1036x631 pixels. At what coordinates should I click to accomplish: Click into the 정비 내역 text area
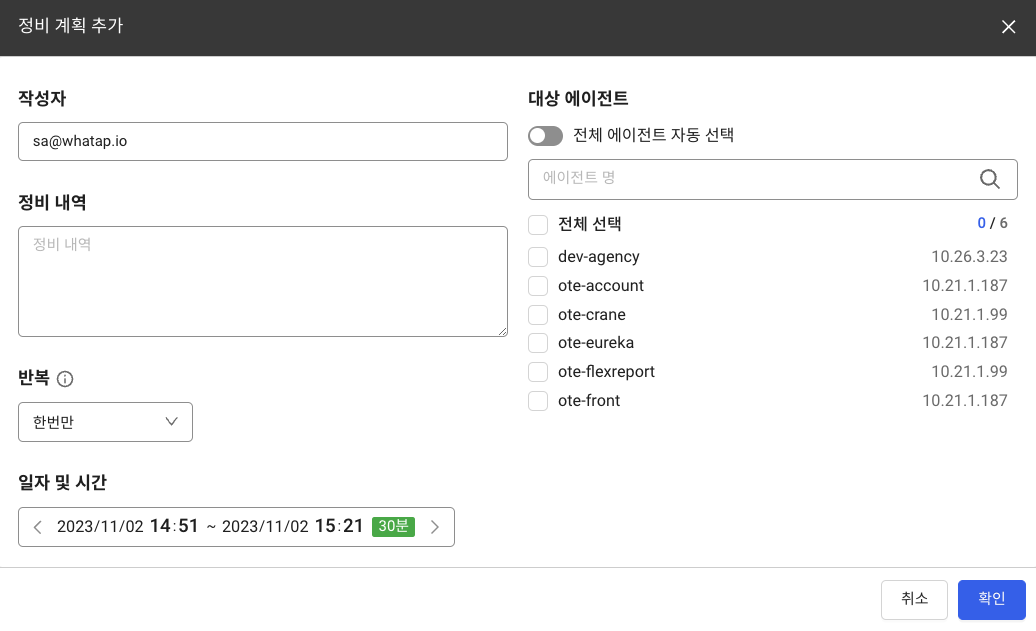pyautogui.click(x=263, y=281)
